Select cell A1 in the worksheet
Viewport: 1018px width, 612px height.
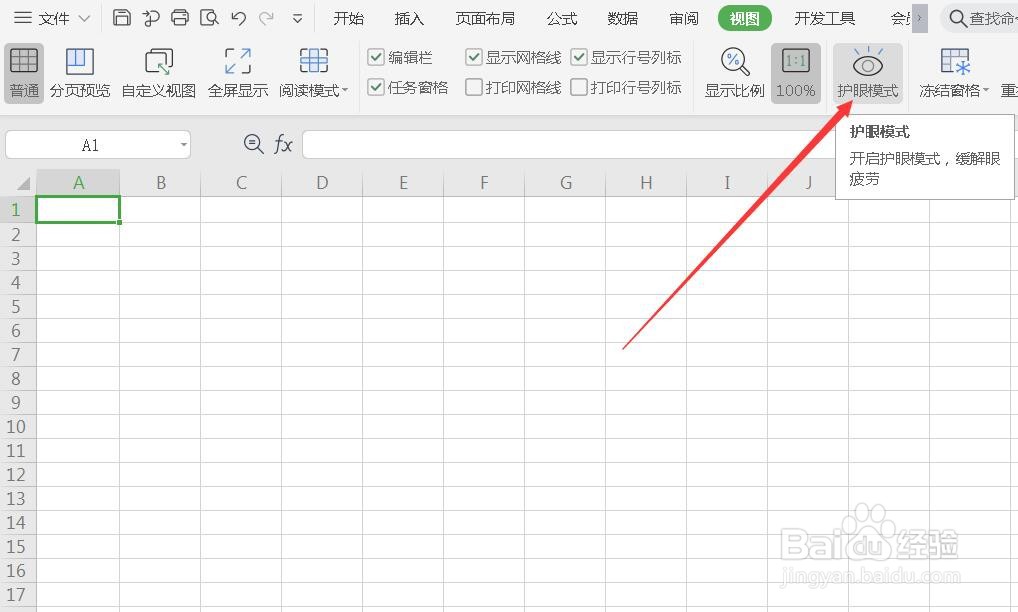tap(78, 209)
